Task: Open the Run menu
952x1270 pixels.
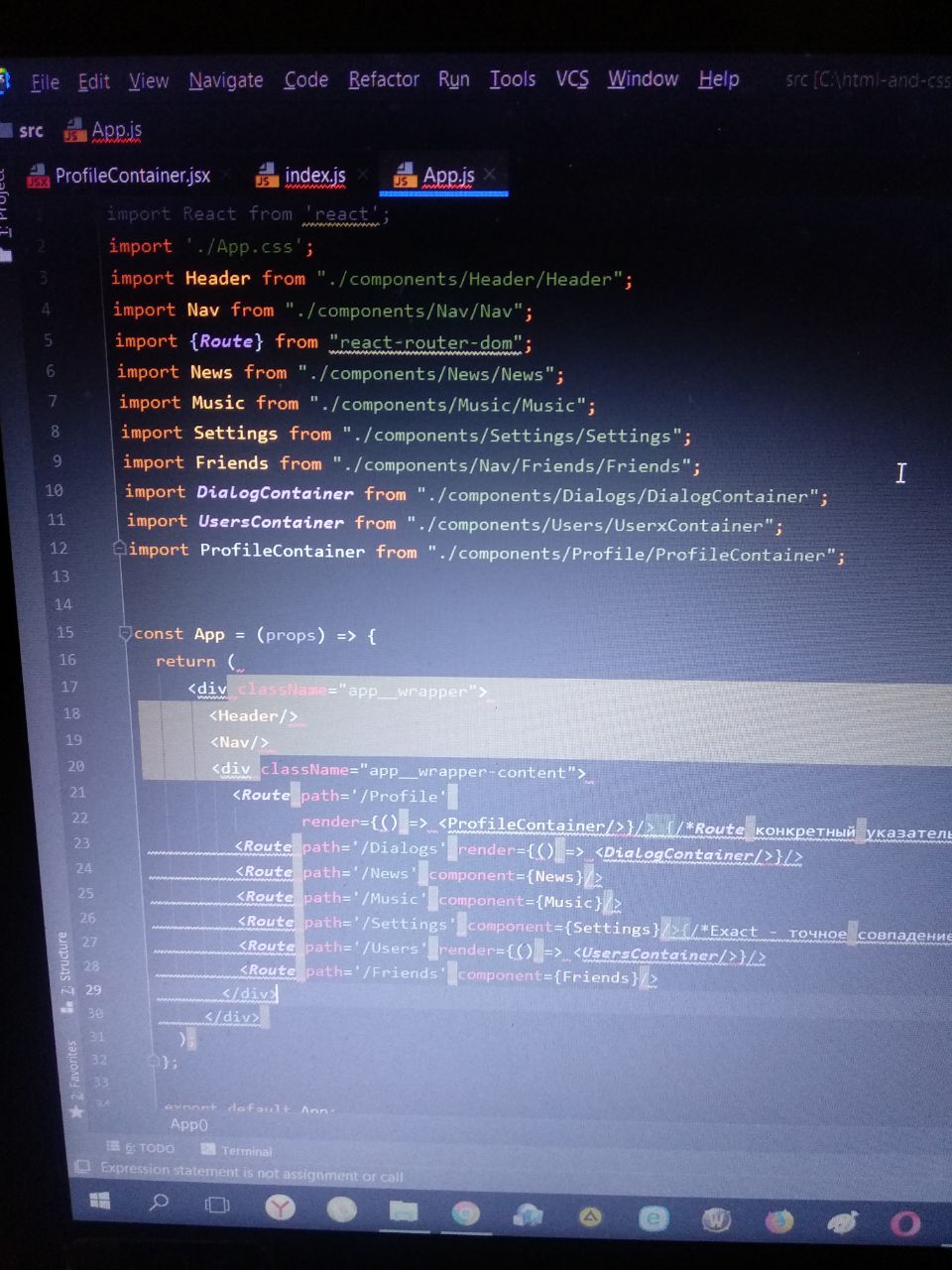Action: point(454,79)
